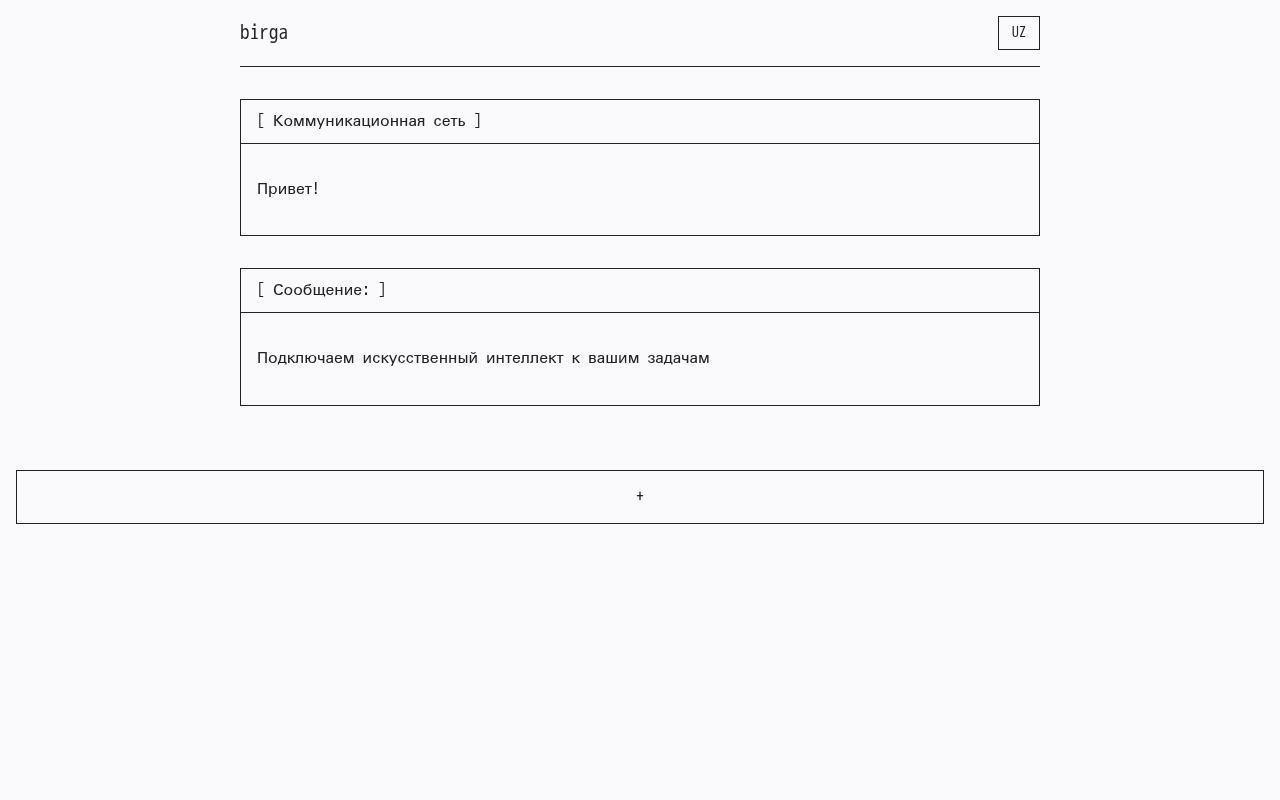Switch language with the UZ button

[1018, 33]
